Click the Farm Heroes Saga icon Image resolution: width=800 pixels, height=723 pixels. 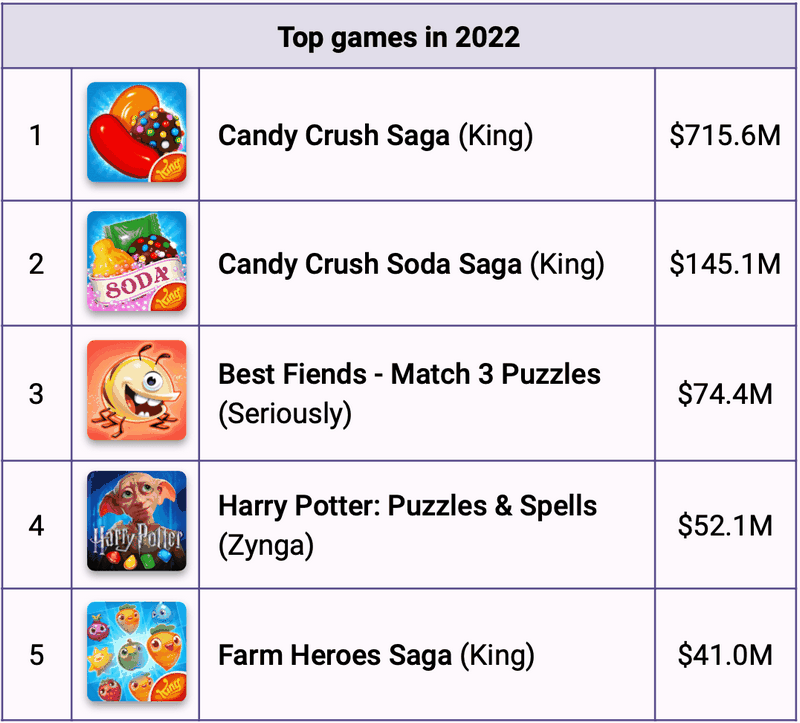(x=136, y=654)
